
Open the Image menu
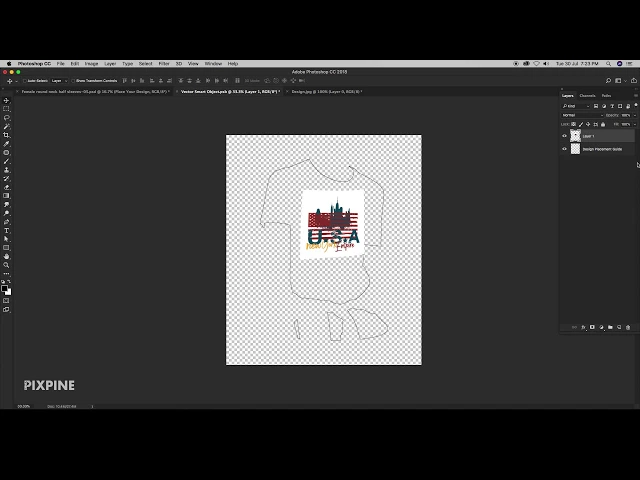tap(91, 64)
